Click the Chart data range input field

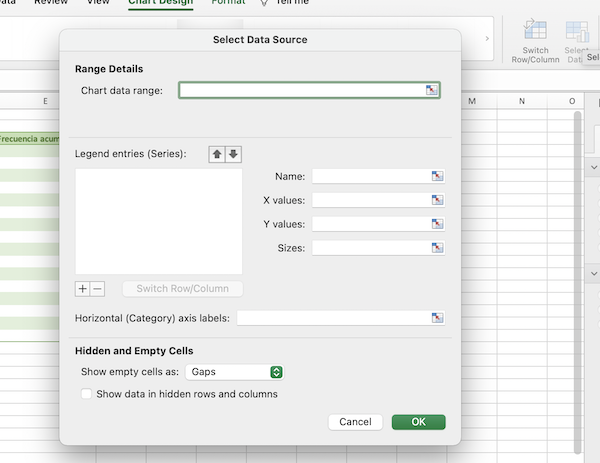[300, 90]
